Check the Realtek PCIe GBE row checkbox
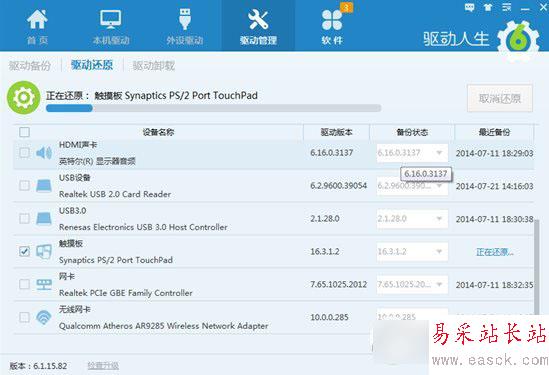 click(x=24, y=284)
